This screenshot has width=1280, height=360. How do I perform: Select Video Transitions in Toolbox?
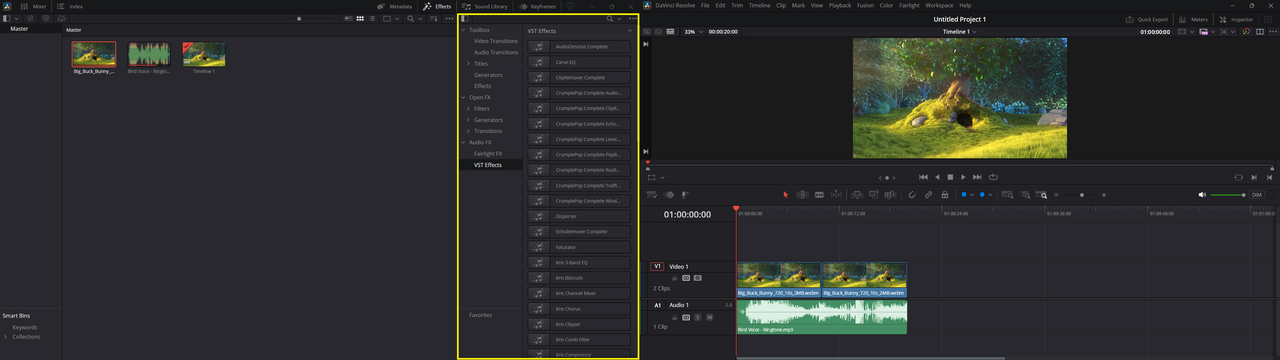[x=496, y=41]
